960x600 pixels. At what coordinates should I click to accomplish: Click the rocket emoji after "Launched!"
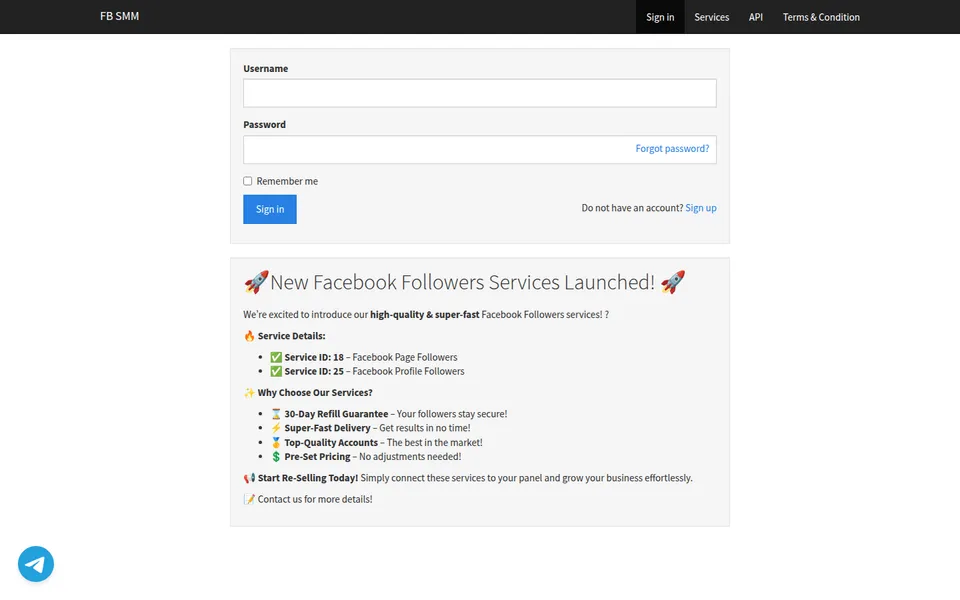click(673, 282)
